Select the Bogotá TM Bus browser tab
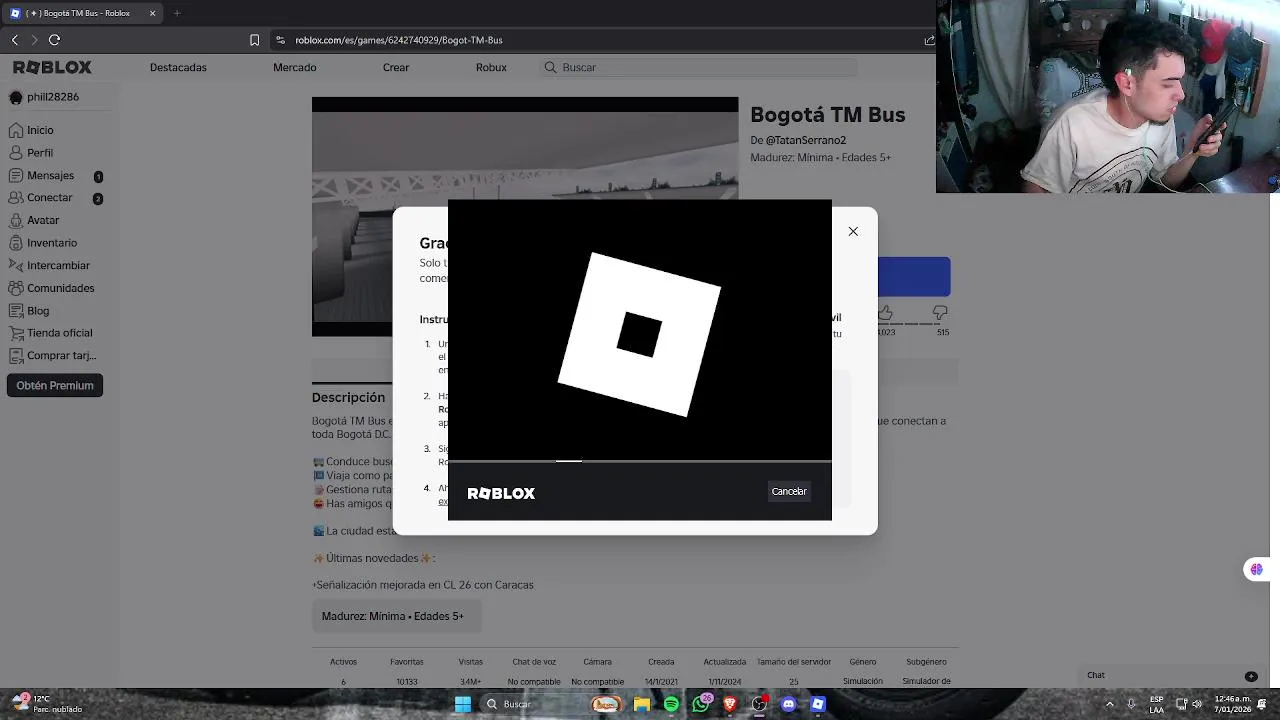Image resolution: width=1280 pixels, height=720 pixels. (x=83, y=13)
